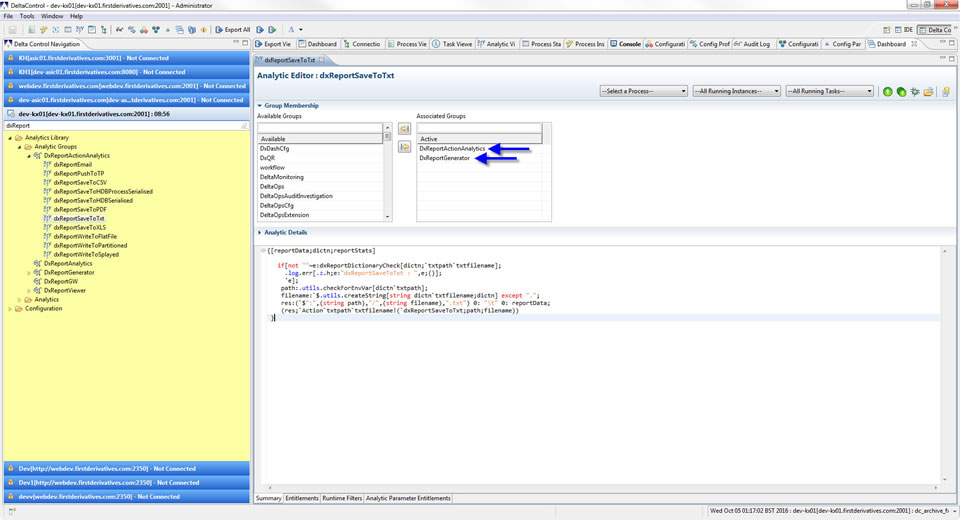Select the webdev.firstderivatives.com:2001 connection bar

coord(126,86)
